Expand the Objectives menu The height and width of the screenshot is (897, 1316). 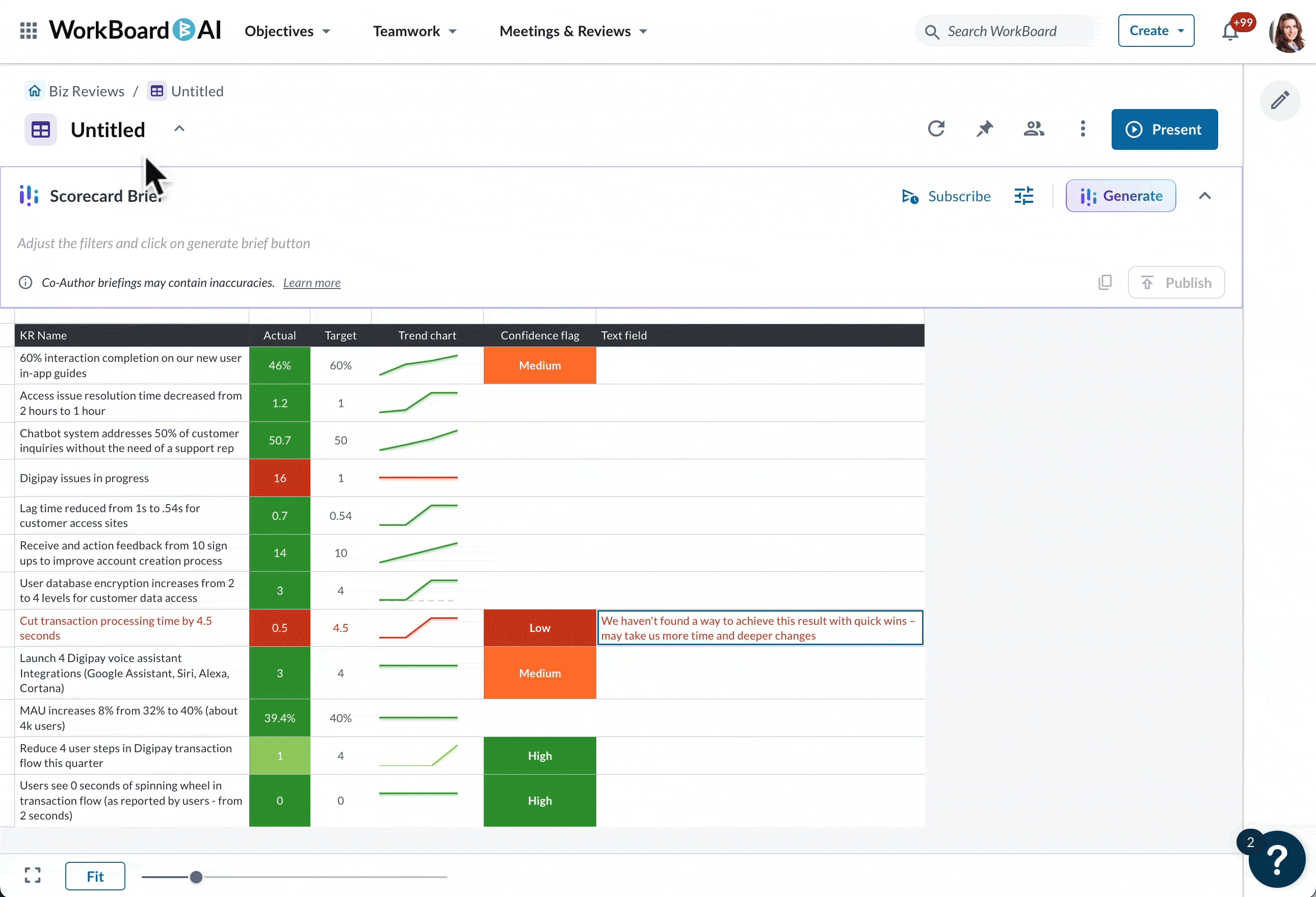pyautogui.click(x=287, y=31)
